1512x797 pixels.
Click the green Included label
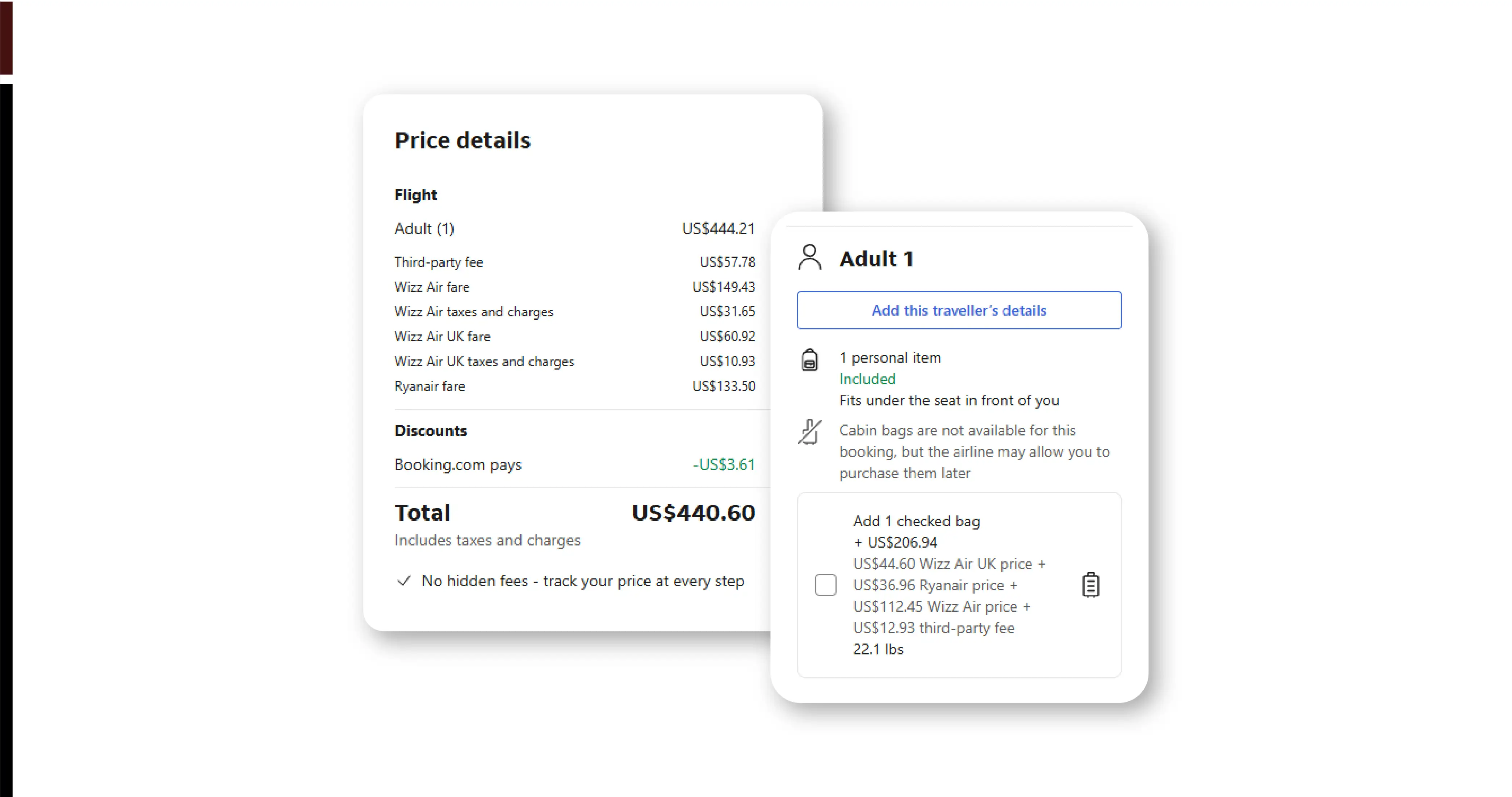pyautogui.click(x=867, y=379)
